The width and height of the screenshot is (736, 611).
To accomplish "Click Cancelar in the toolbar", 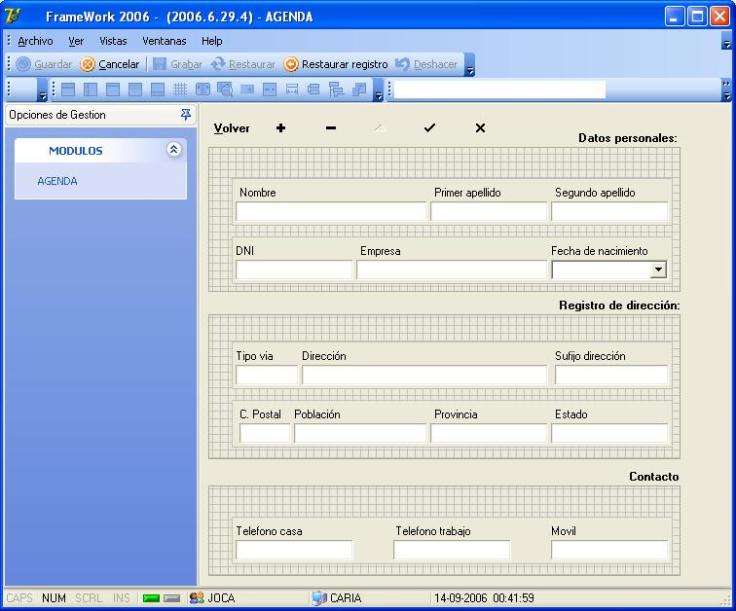I will click(x=110, y=64).
